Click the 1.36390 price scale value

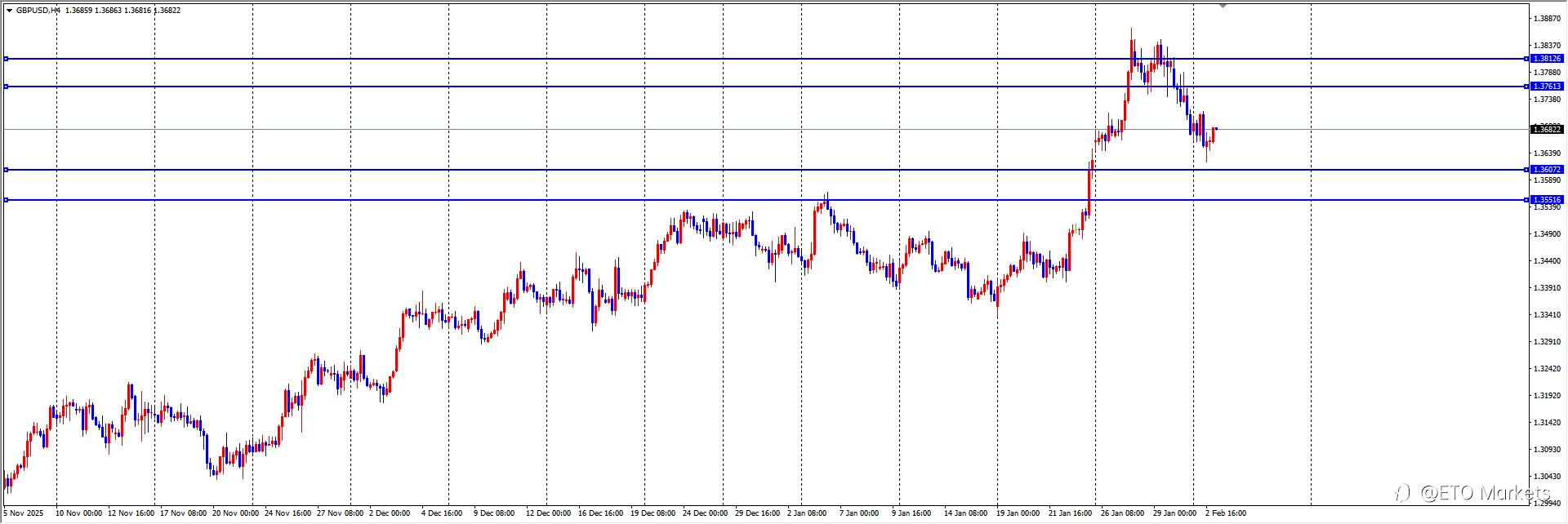[x=1548, y=153]
